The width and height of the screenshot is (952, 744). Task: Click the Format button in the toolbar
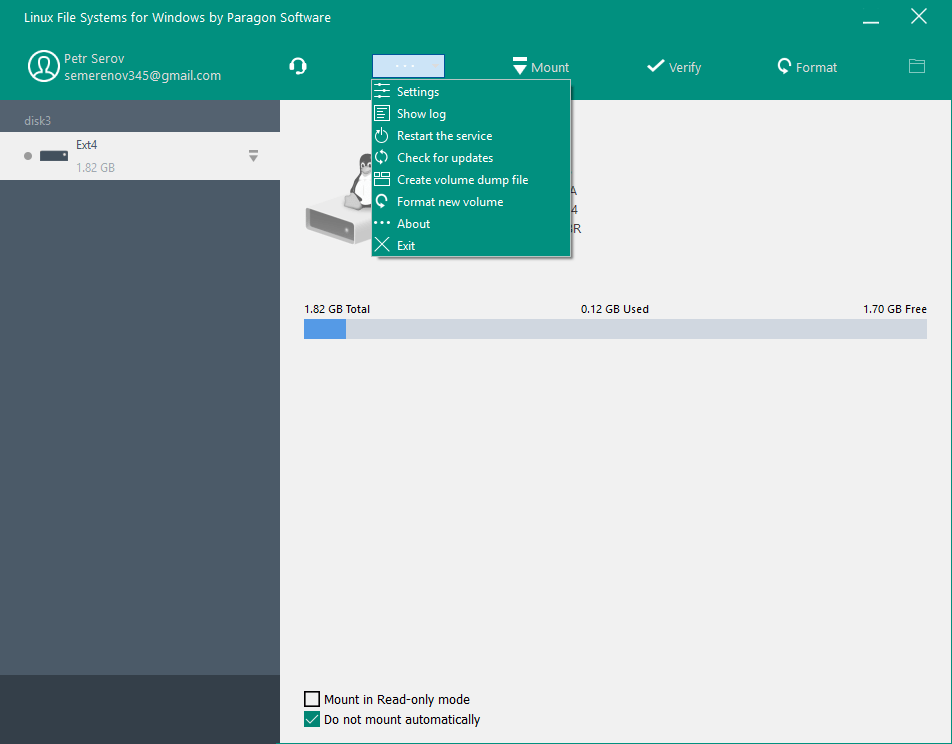807,67
